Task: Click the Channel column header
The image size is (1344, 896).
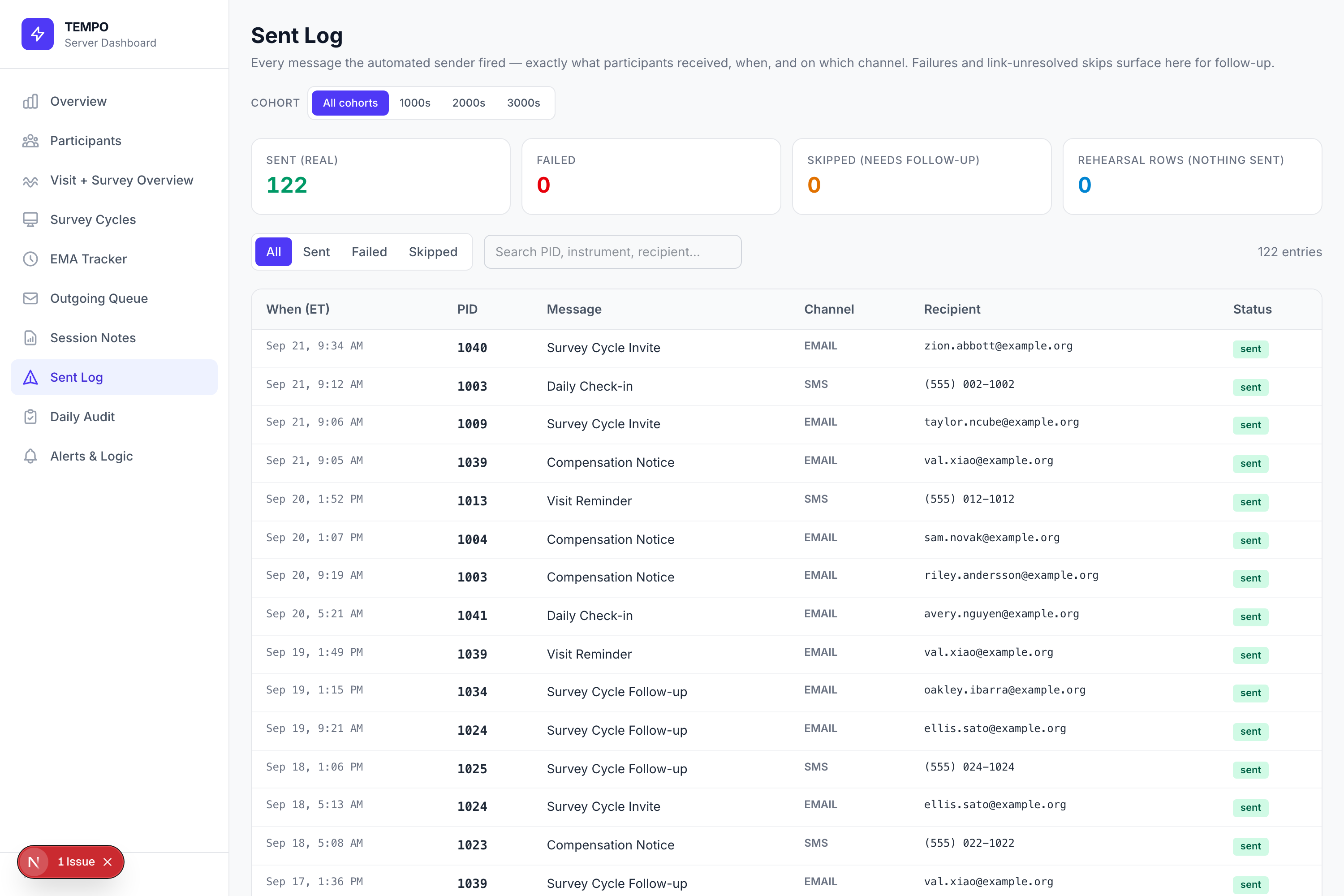Action: 828,309
